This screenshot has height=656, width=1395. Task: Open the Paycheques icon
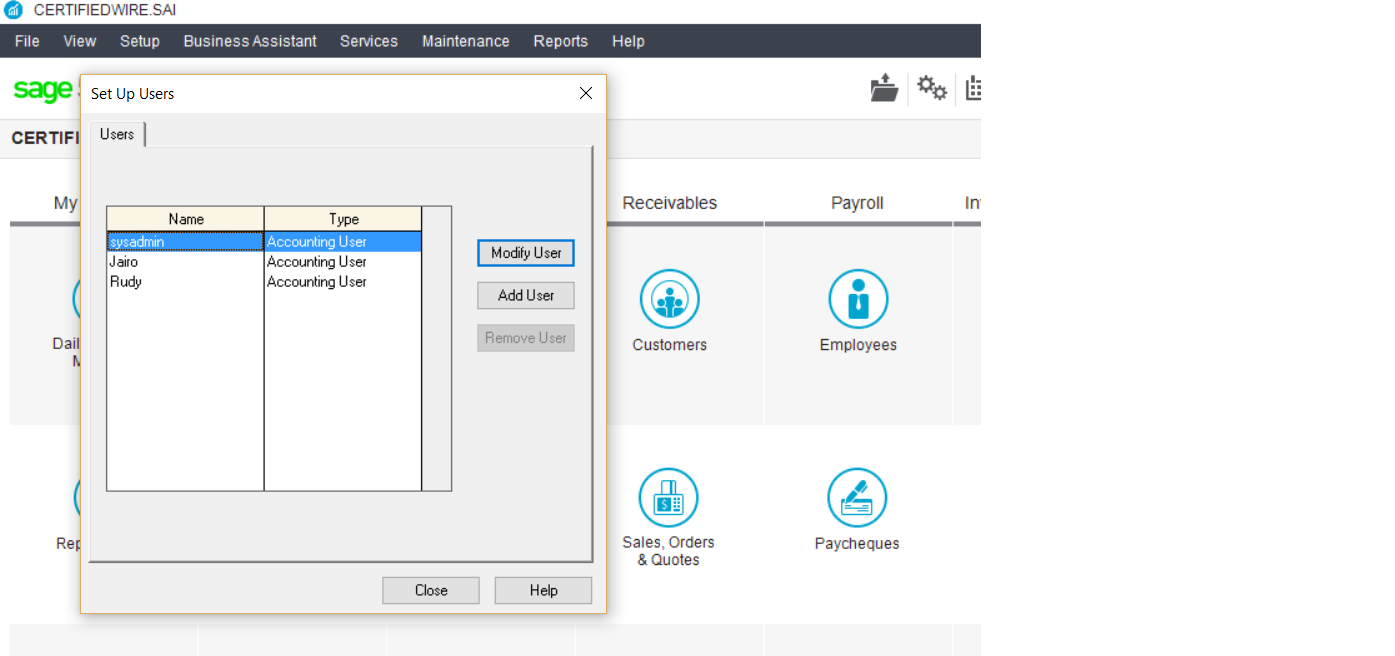[x=857, y=497]
